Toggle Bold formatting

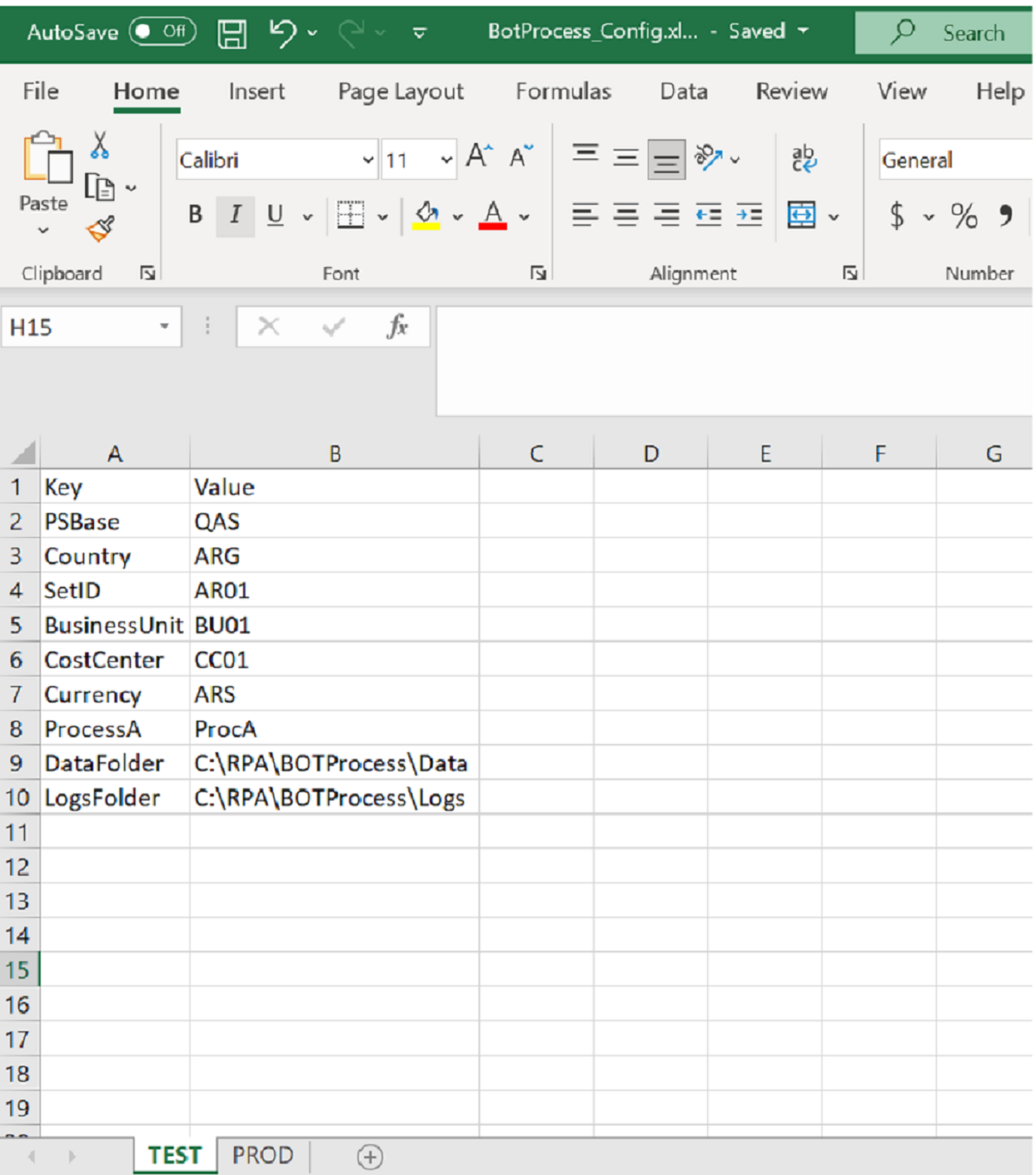point(195,215)
